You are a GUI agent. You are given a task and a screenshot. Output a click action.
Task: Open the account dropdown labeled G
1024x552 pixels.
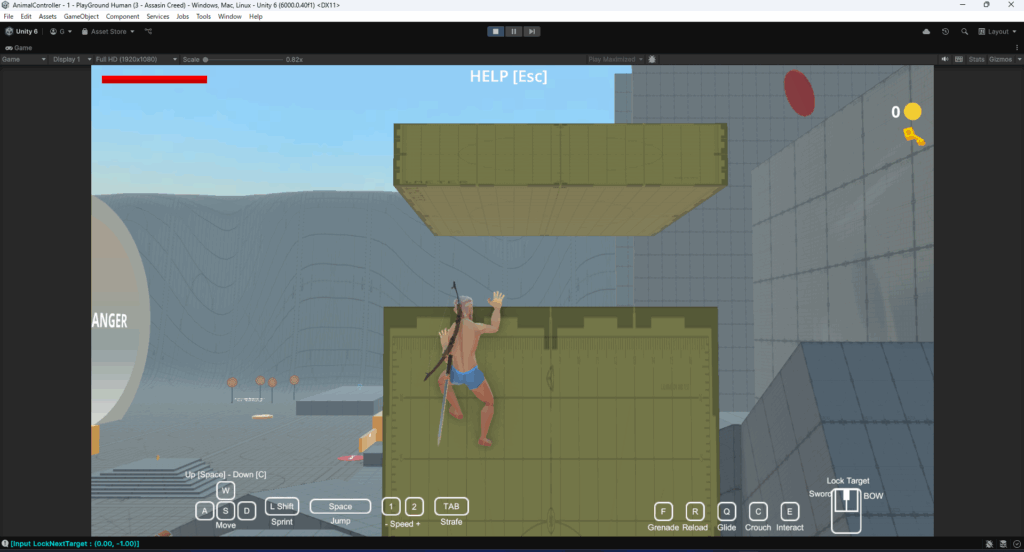[61, 31]
